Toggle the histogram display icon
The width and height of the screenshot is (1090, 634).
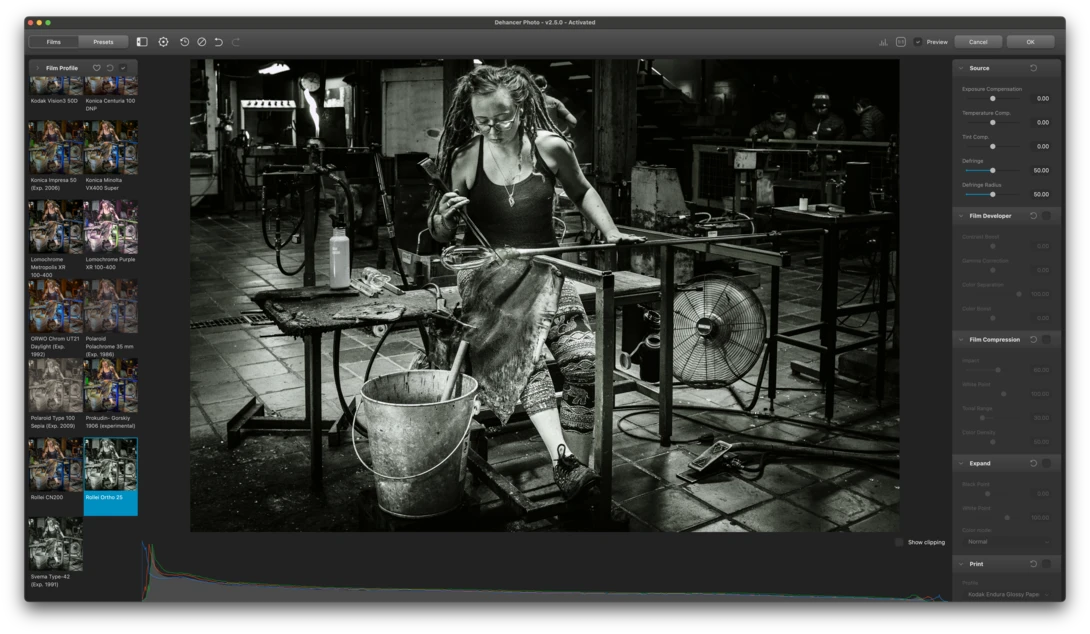pyautogui.click(x=883, y=42)
